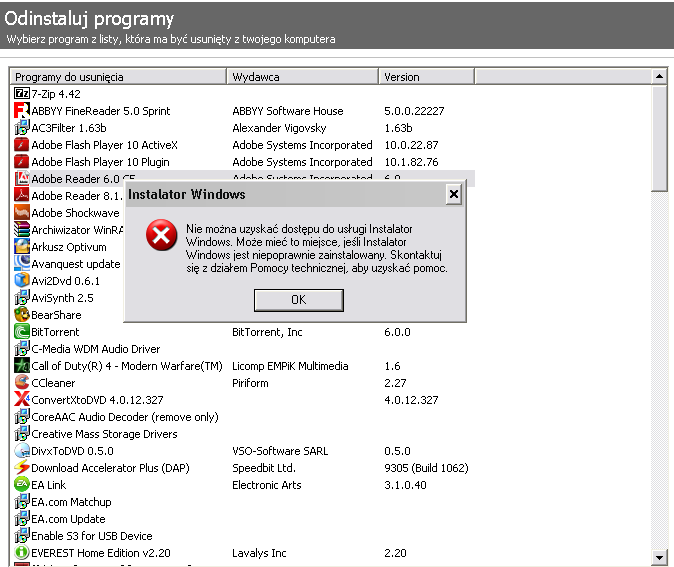
Task: Click the Call of Duty 4 icon
Action: click(x=21, y=365)
